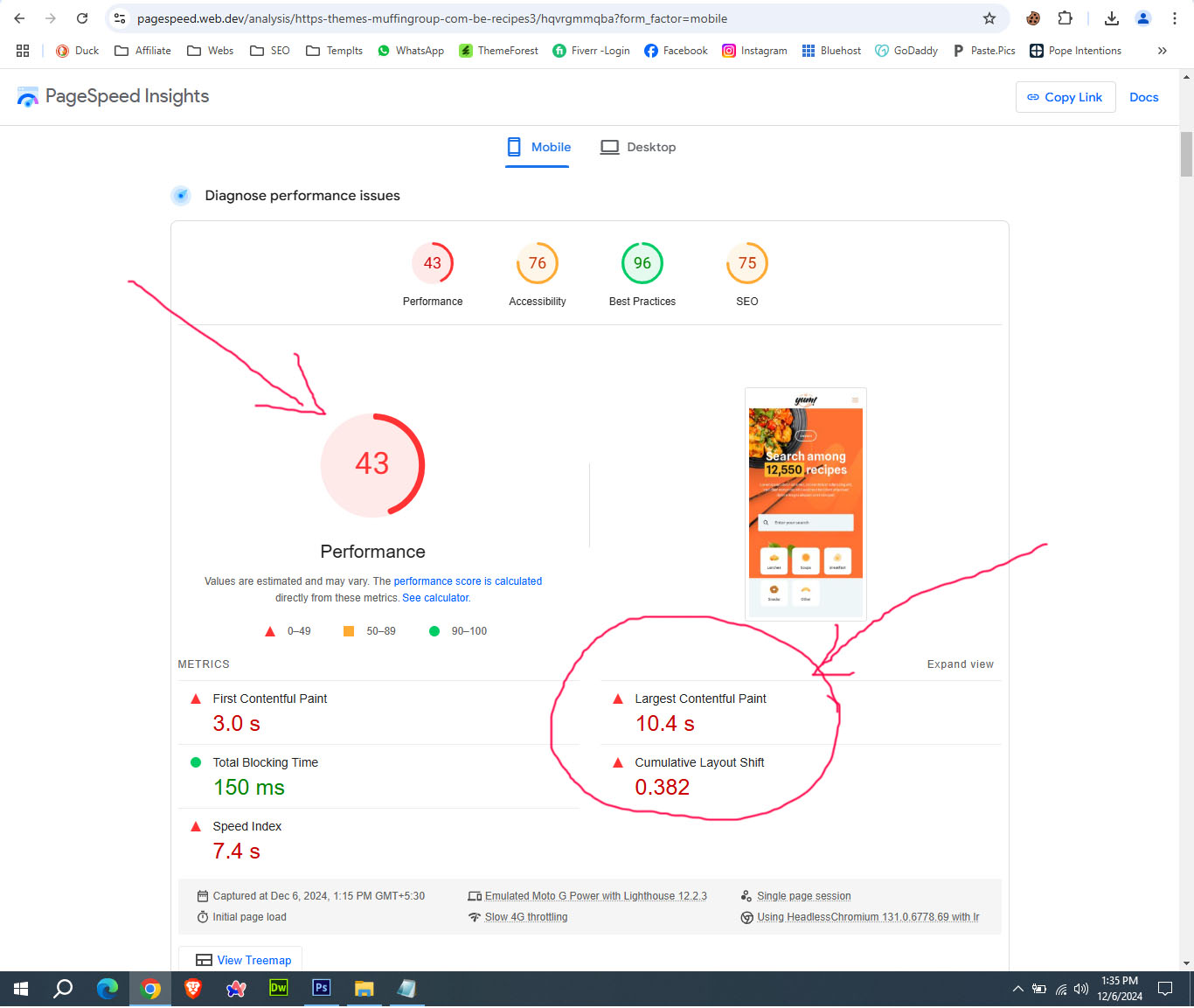
Task: Click the mobile page screenshot thumbnail
Action: 806,504
